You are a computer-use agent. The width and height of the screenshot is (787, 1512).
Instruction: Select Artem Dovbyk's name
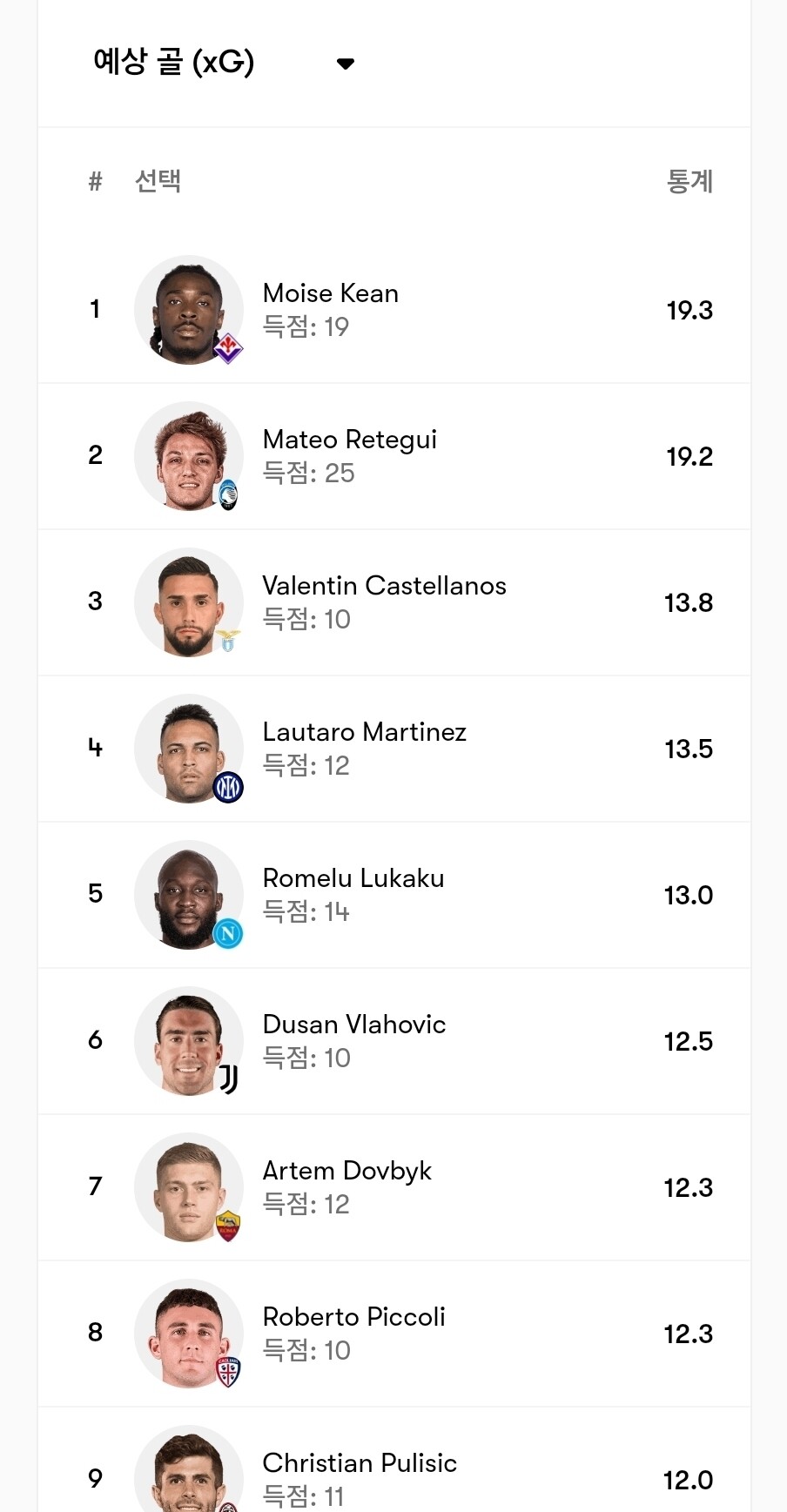pos(346,1171)
